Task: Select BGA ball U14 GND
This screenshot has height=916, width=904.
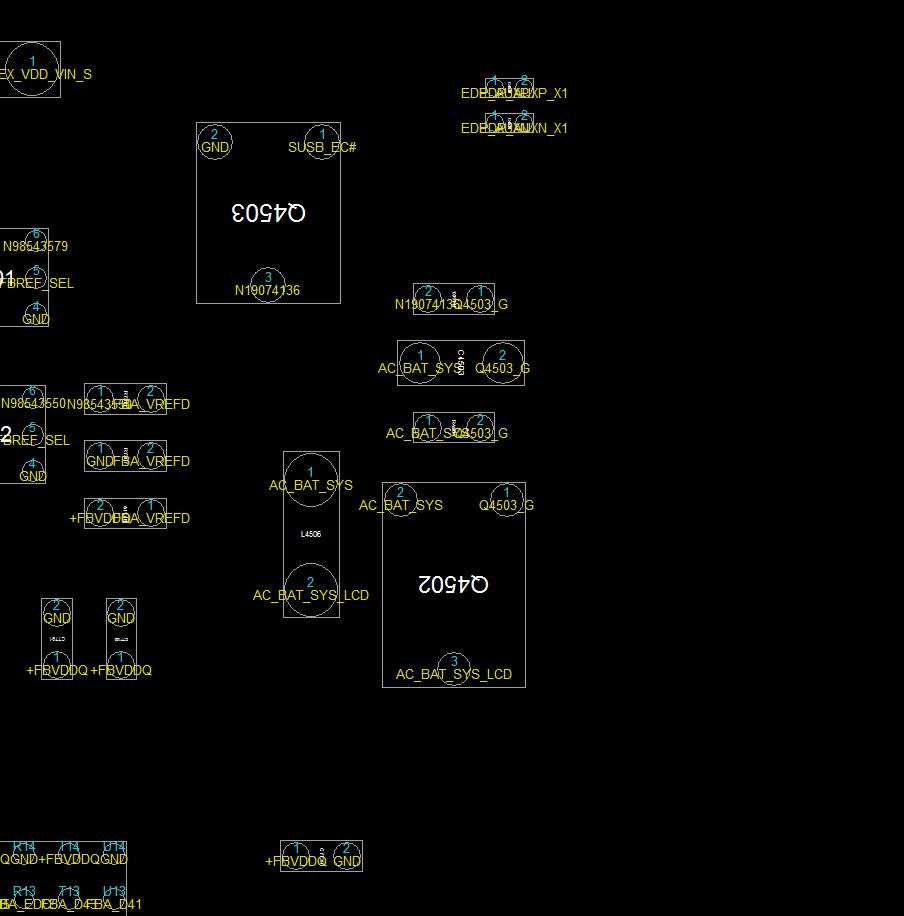Action: pyautogui.click(x=114, y=853)
